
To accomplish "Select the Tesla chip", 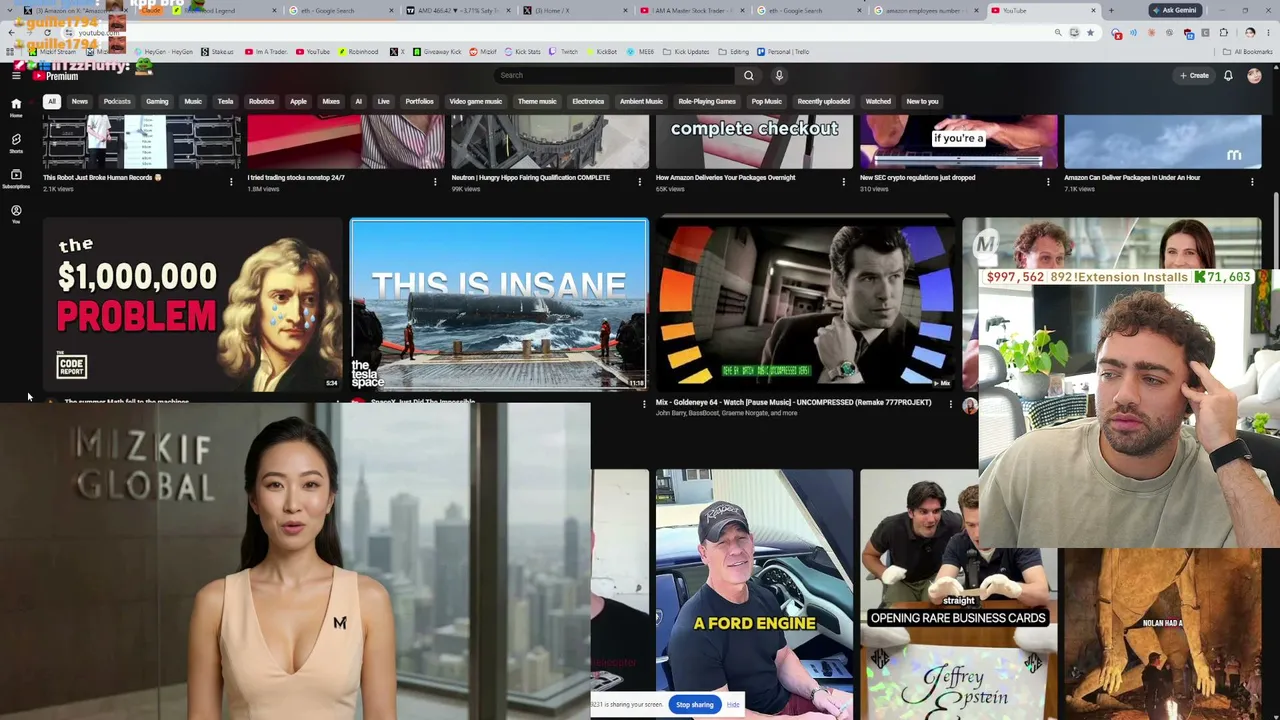I will click(x=225, y=101).
